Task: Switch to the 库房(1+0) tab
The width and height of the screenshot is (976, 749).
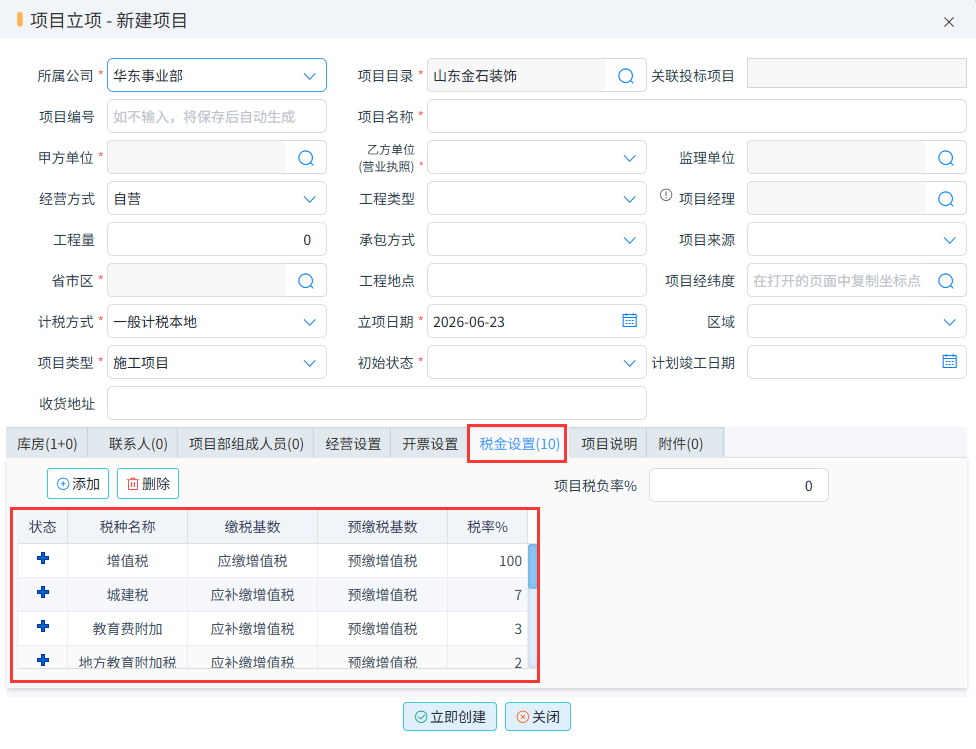Action: pos(47,443)
